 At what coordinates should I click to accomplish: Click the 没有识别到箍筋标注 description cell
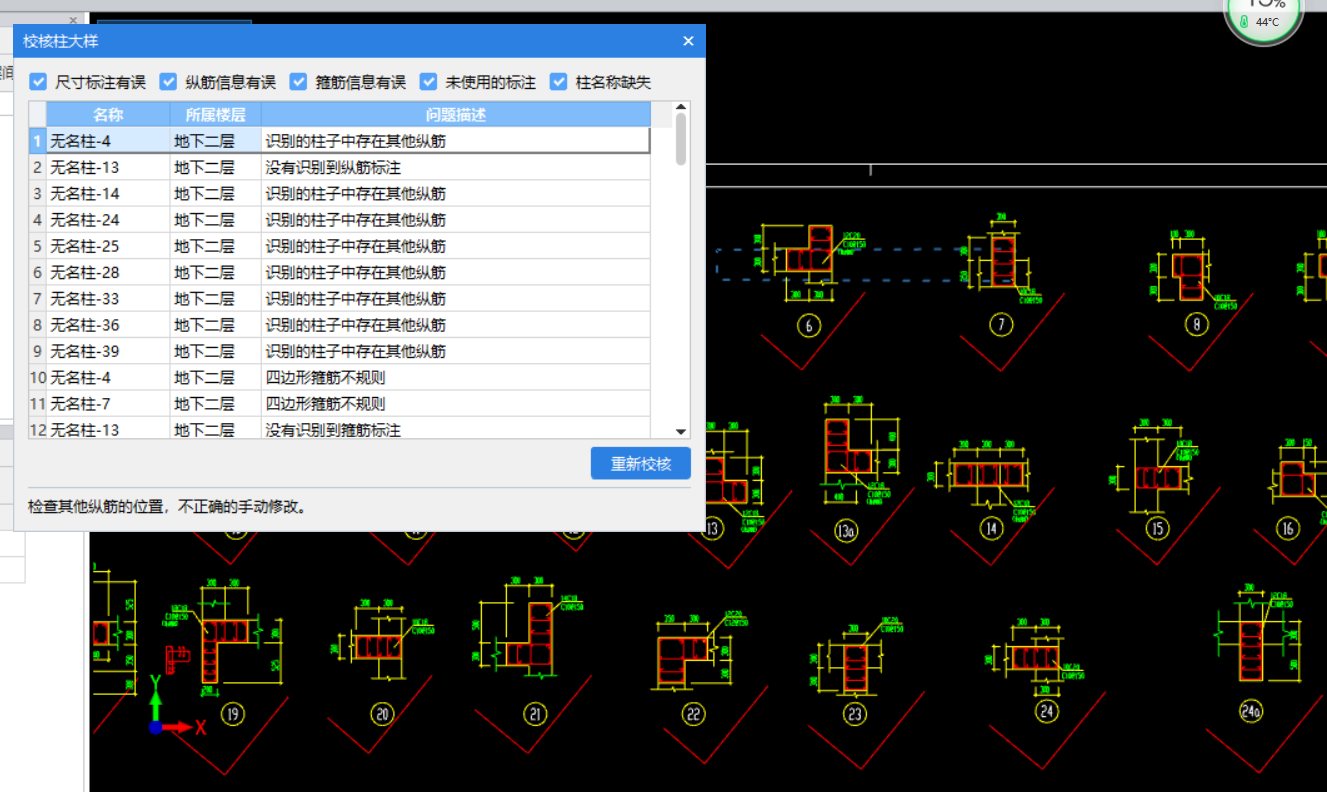[456, 429]
